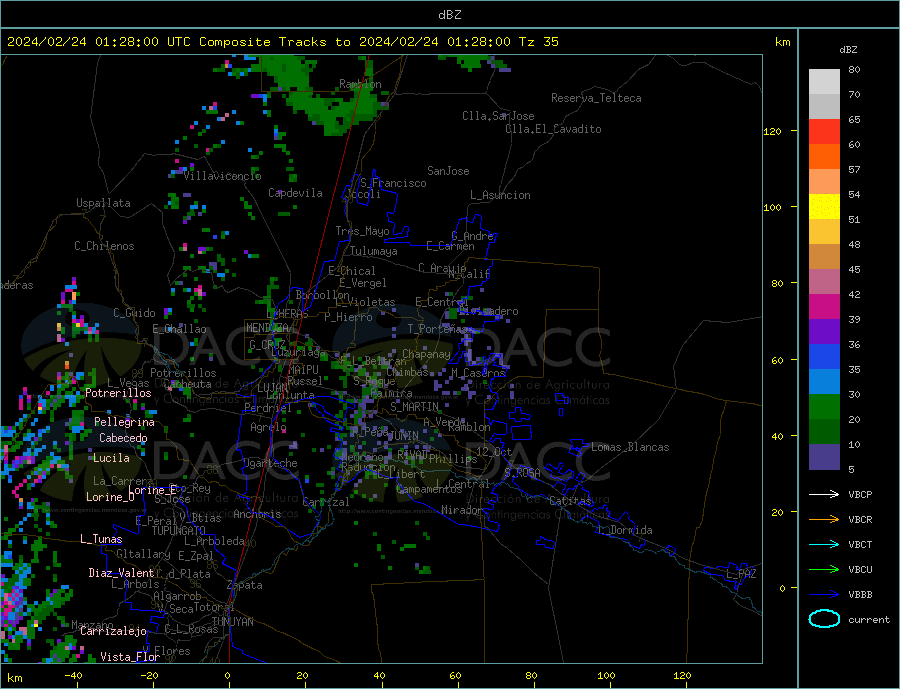Click the L_Asuncion map label
This screenshot has width=900, height=689.
coord(501,195)
